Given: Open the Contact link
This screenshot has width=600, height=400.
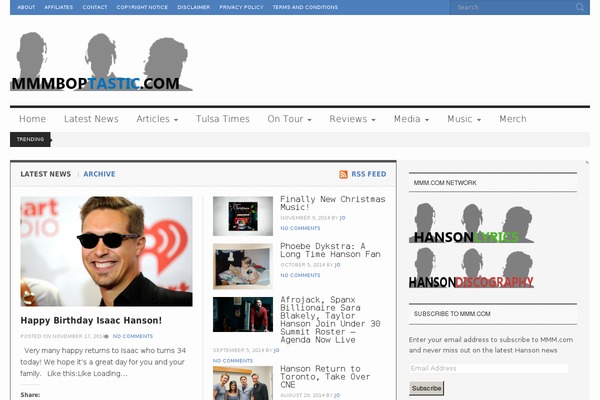Looking at the screenshot, I should click(95, 7).
